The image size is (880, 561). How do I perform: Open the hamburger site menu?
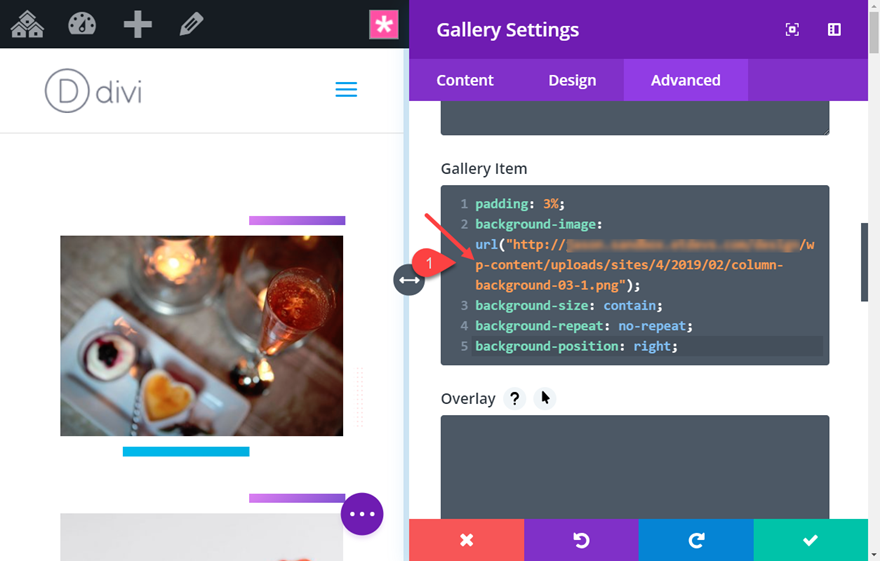(346, 90)
